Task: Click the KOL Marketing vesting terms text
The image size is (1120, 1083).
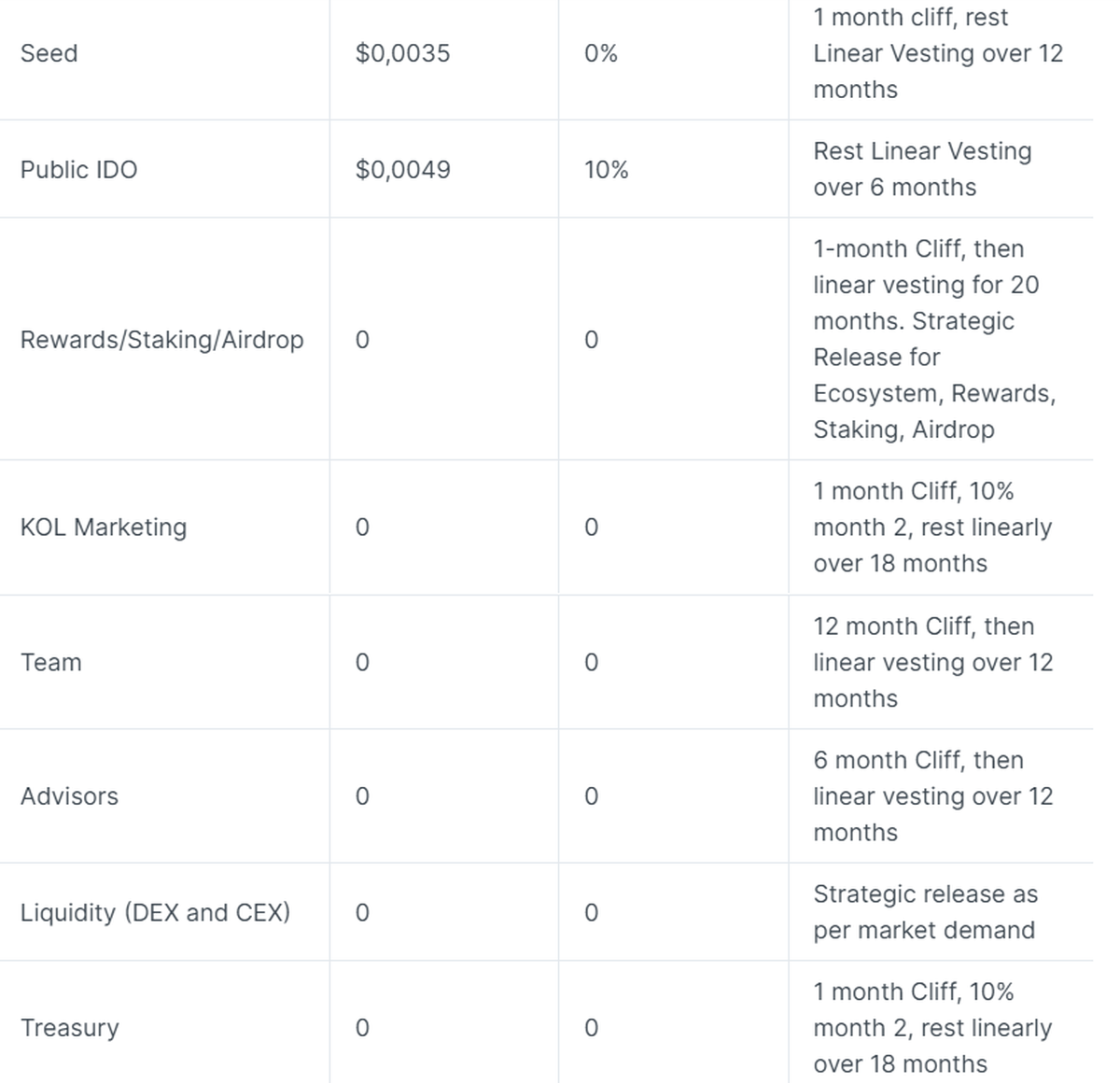Action: tap(931, 527)
